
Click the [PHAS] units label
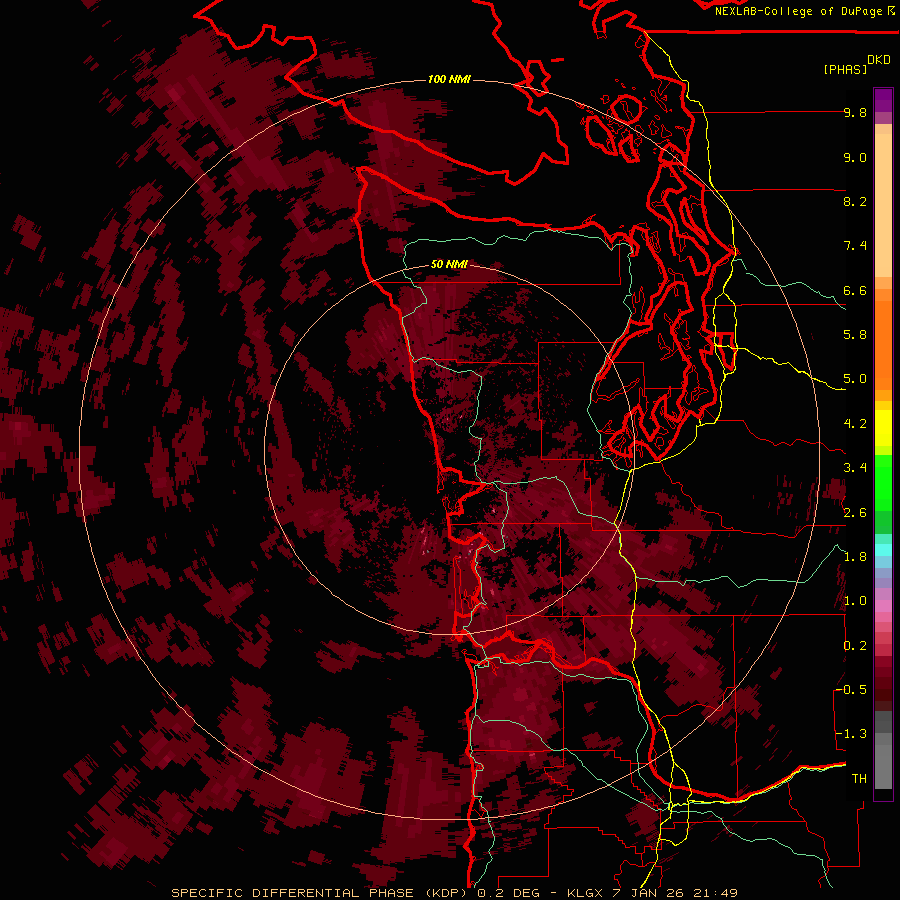pyautogui.click(x=845, y=69)
